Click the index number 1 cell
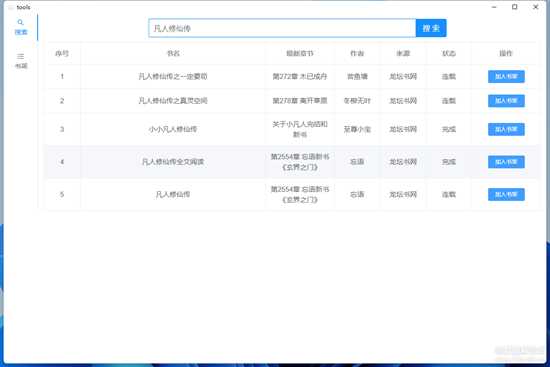The width and height of the screenshot is (550, 367). 62,76
